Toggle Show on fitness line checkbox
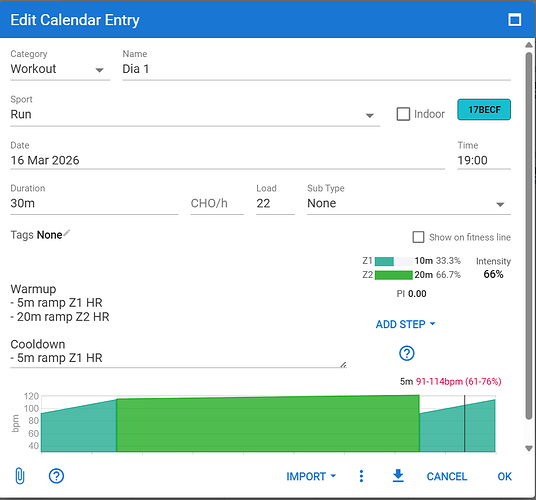Image resolution: width=536 pixels, height=500 pixels. (x=418, y=237)
